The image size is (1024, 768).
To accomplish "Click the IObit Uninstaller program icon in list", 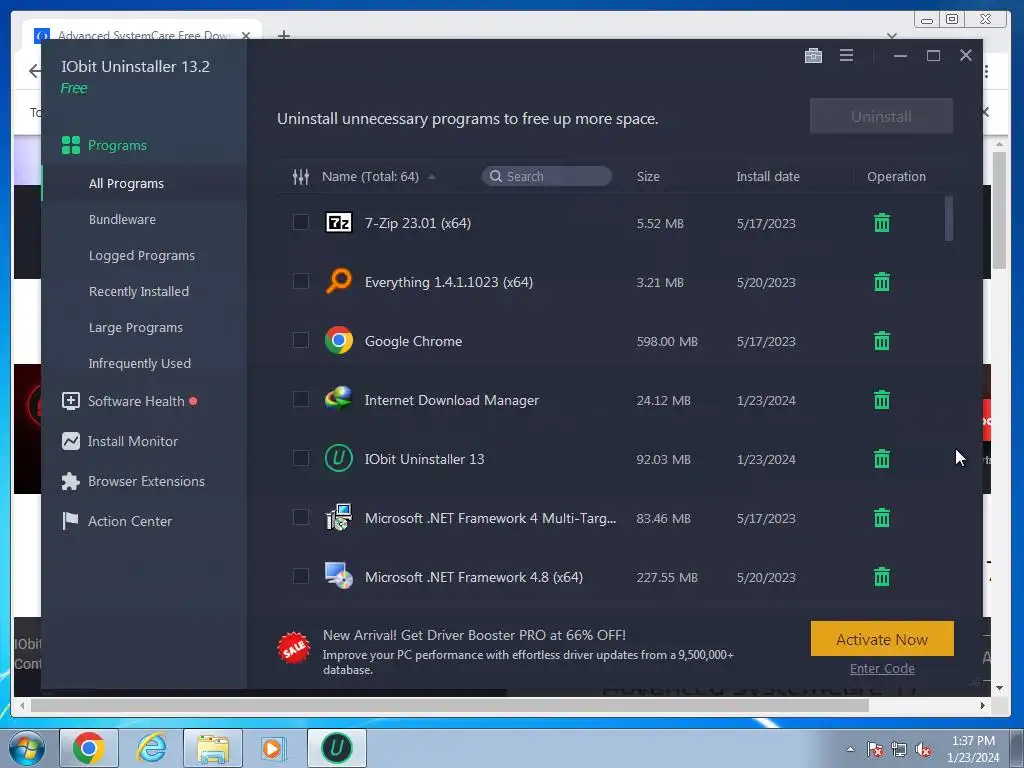I will [339, 458].
